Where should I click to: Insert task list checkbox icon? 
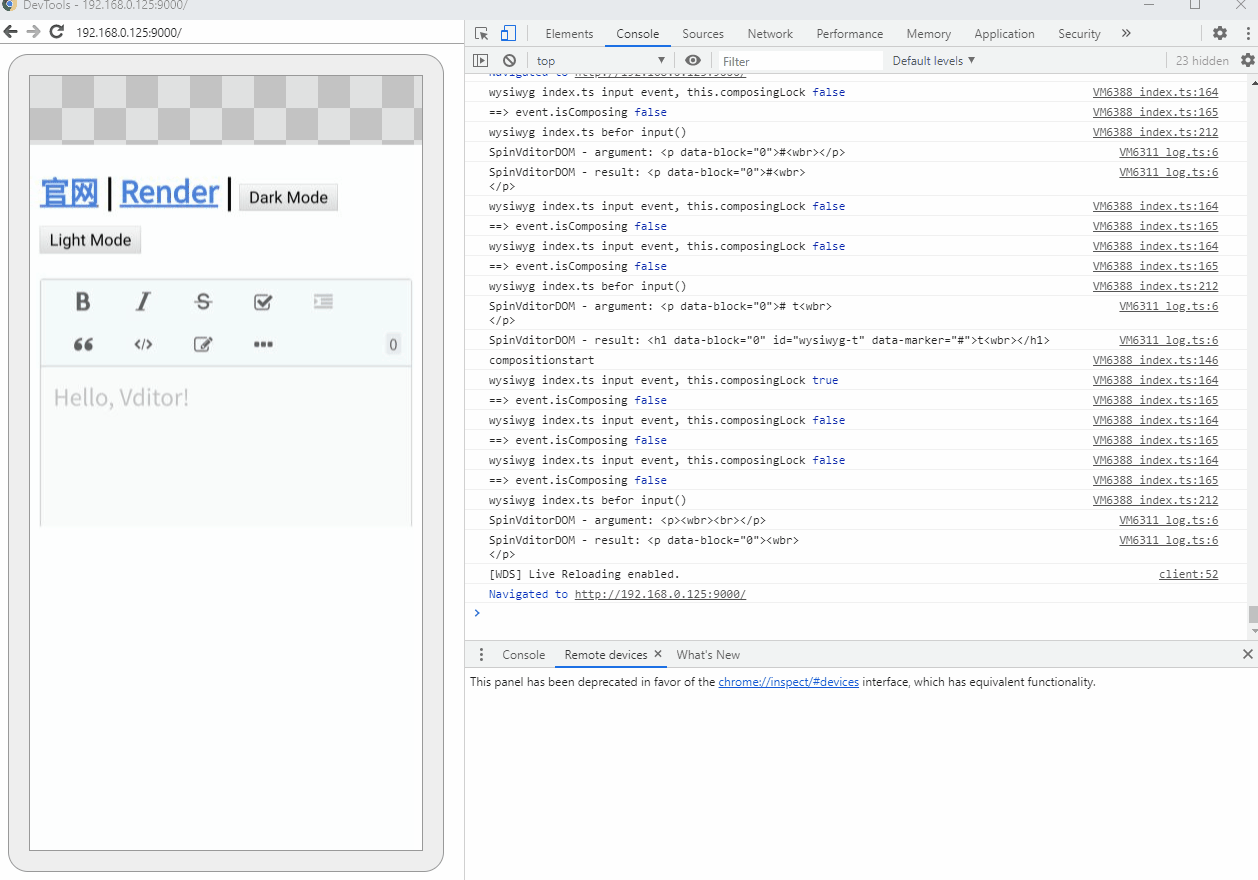click(x=263, y=301)
